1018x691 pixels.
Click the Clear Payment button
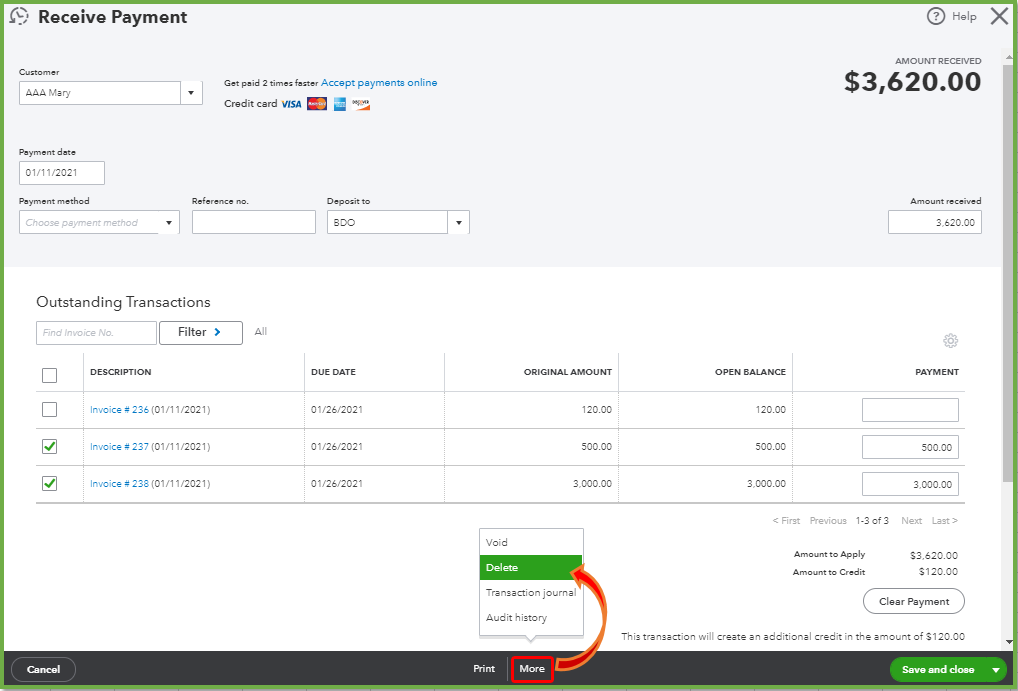(913, 601)
